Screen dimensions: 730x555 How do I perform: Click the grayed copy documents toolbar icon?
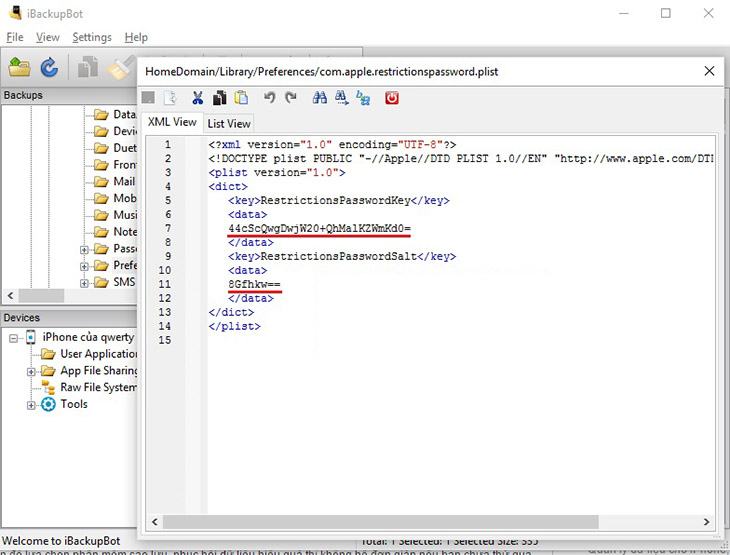tap(88, 67)
